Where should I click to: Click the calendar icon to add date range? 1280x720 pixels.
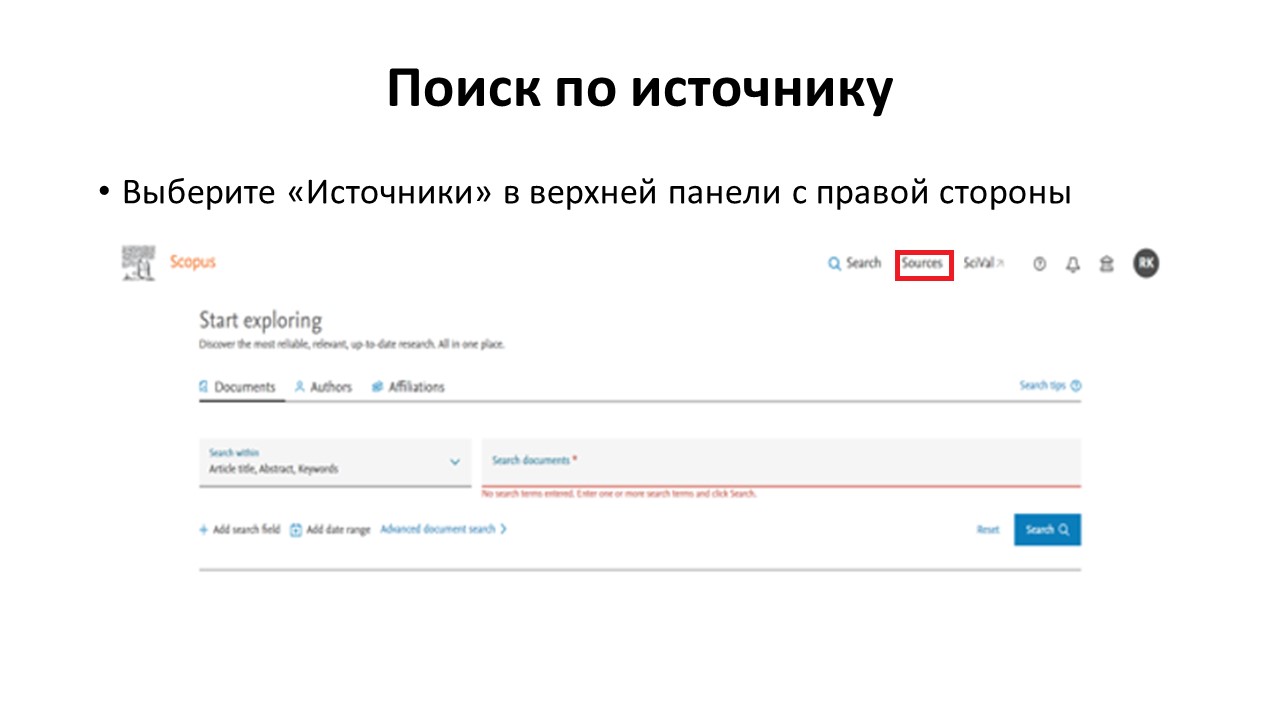point(296,530)
